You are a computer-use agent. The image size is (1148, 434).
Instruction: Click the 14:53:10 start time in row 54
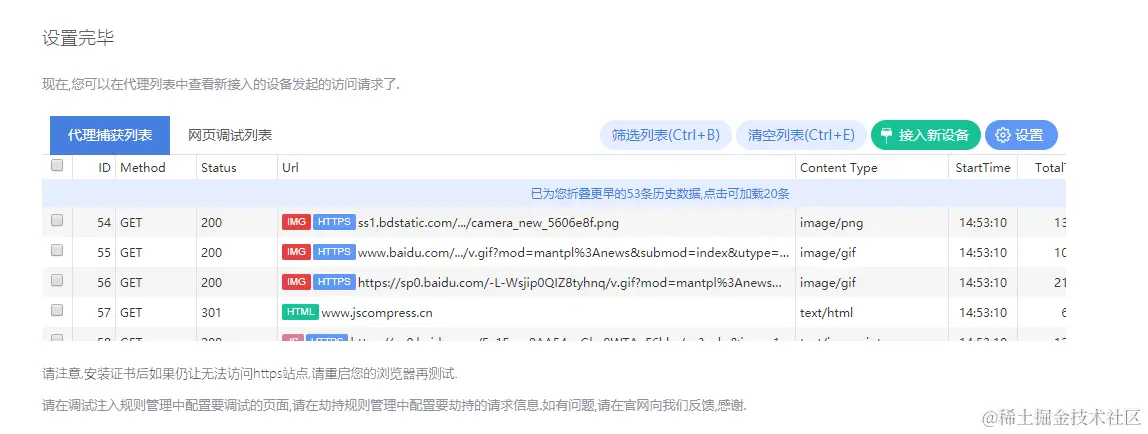tap(983, 222)
